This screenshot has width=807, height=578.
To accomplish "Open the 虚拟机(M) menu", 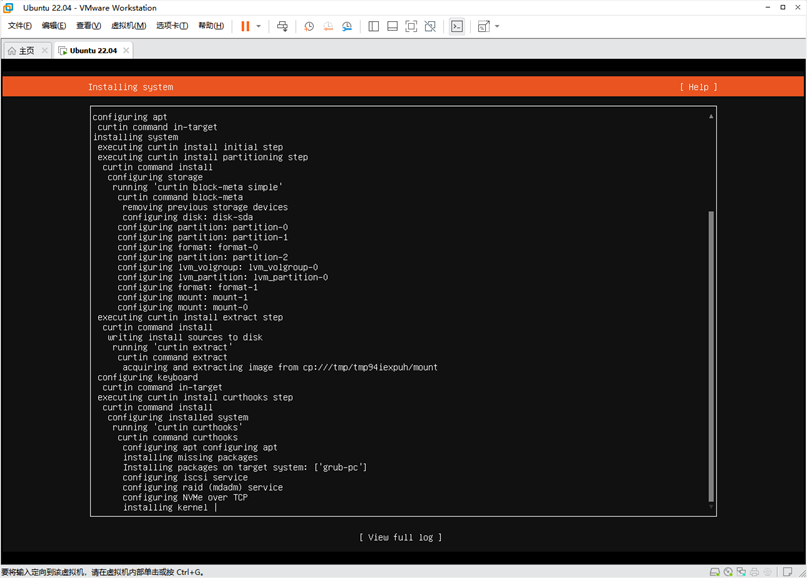I will coord(129,26).
